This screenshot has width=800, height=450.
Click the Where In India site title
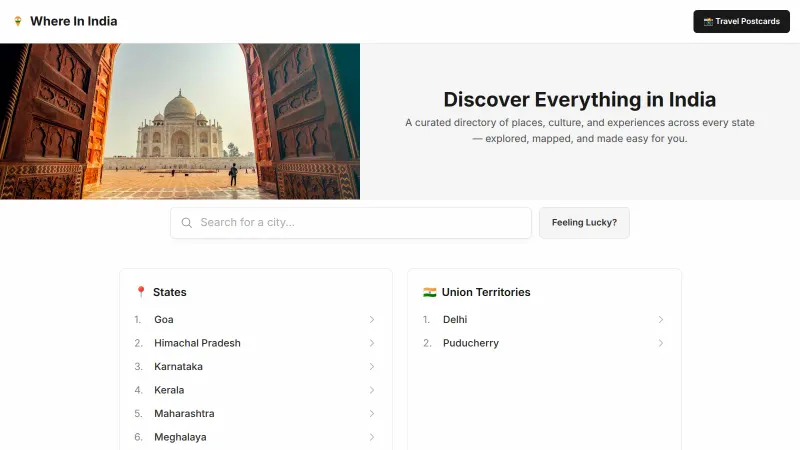[x=73, y=21]
